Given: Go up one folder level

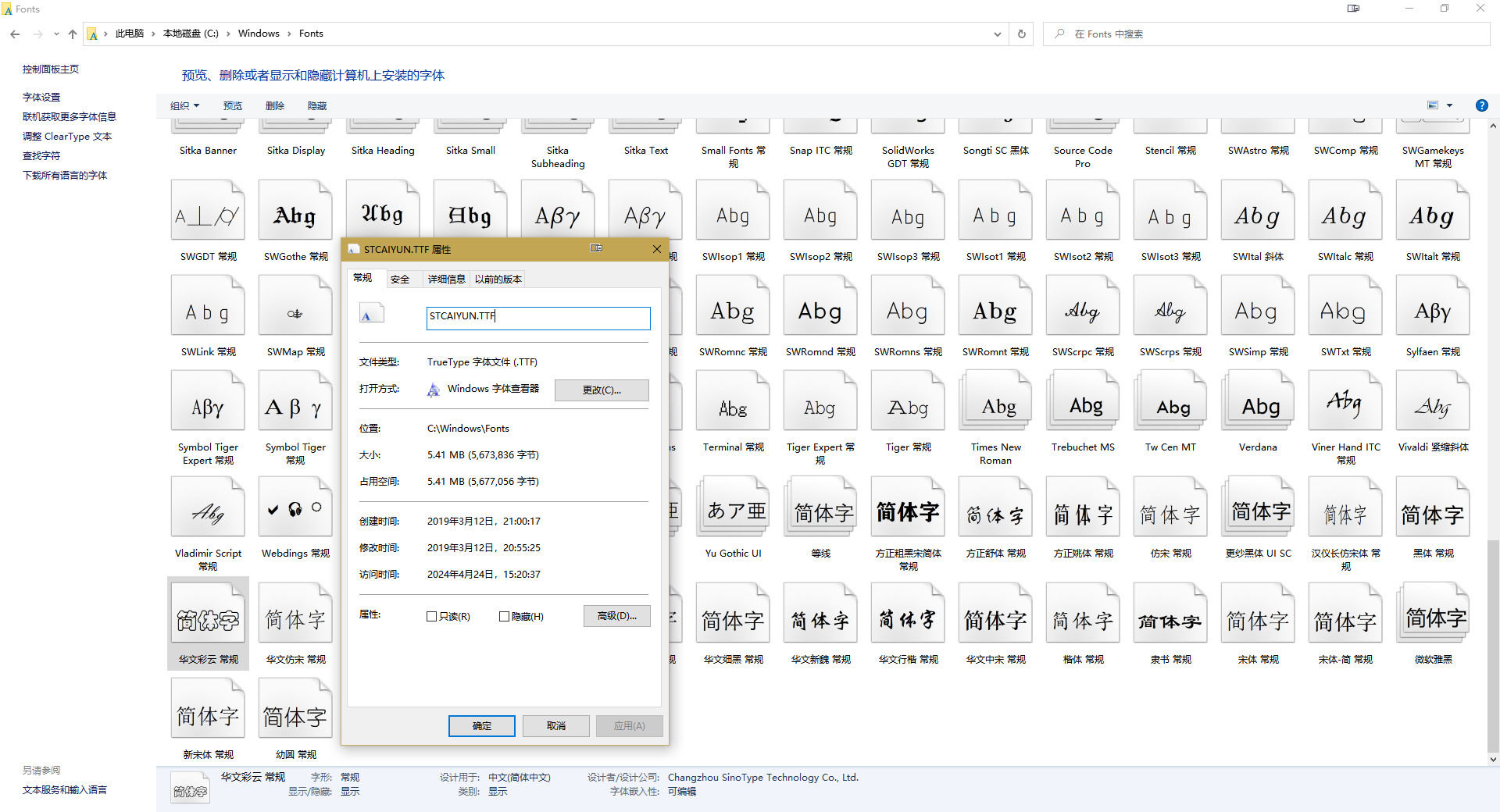Looking at the screenshot, I should click(x=73, y=34).
